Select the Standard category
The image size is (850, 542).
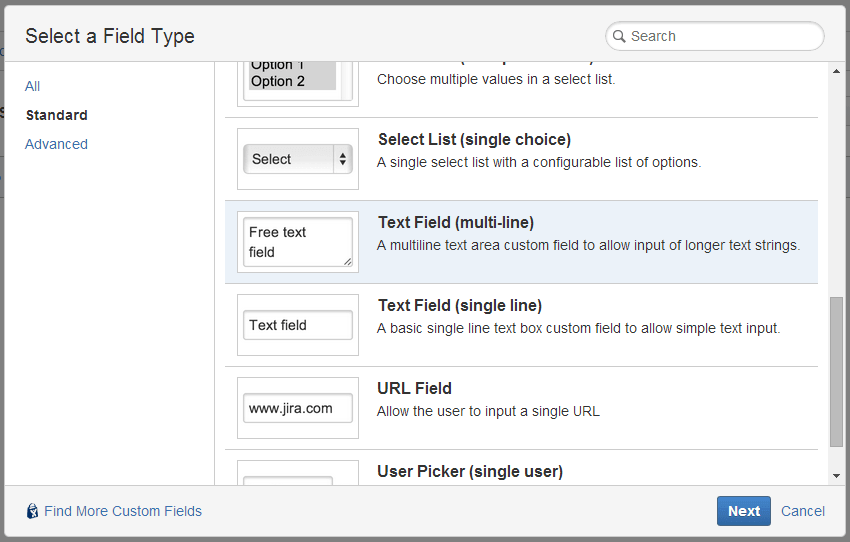tap(56, 115)
